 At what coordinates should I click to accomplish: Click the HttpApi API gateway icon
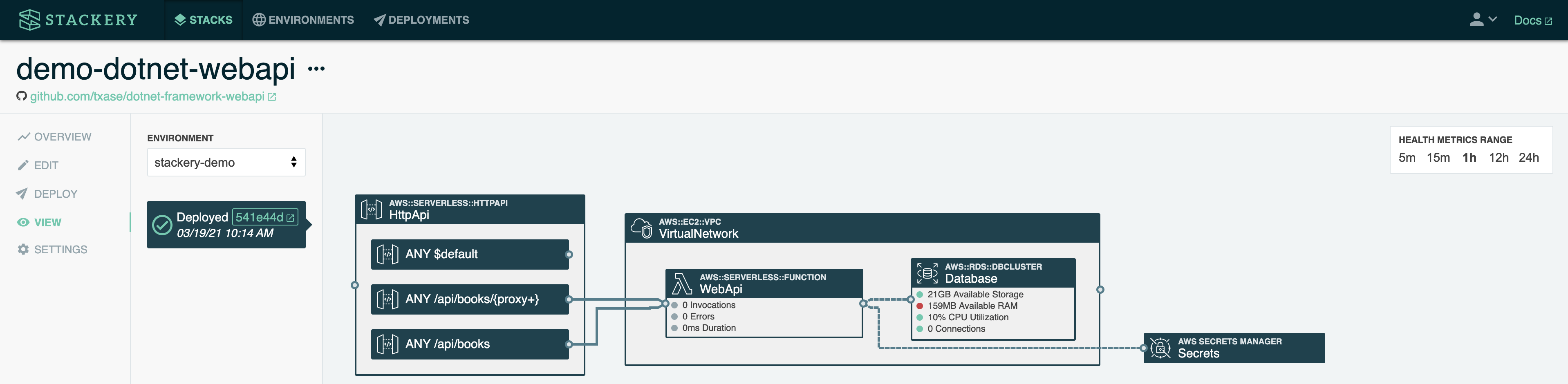click(371, 209)
